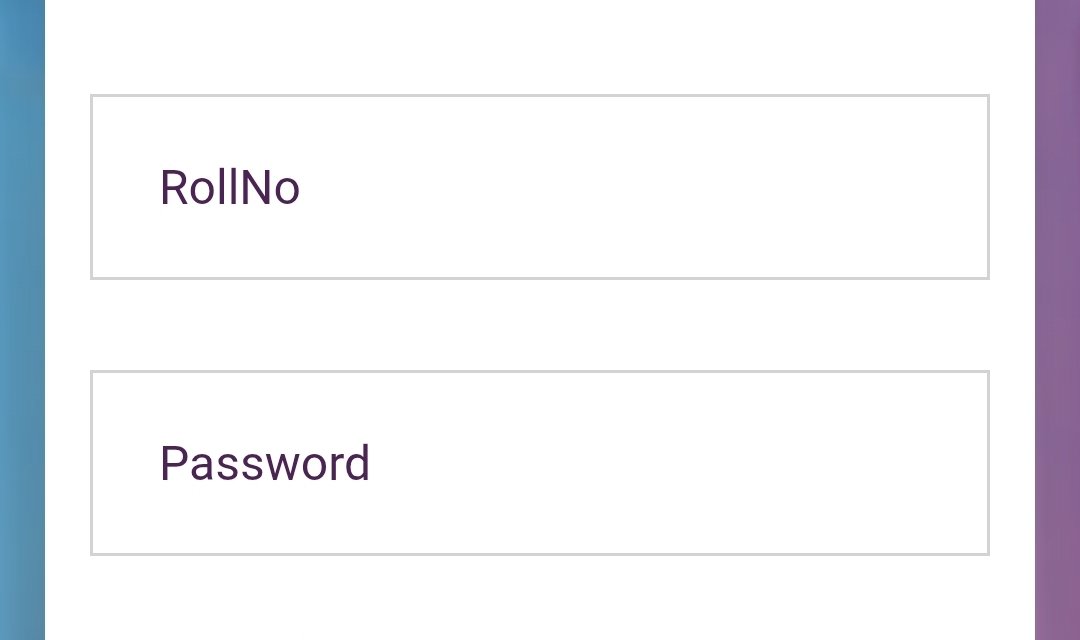1080x640 pixels.
Task: Select the field labeled Password
Action: pyautogui.click(x=540, y=463)
